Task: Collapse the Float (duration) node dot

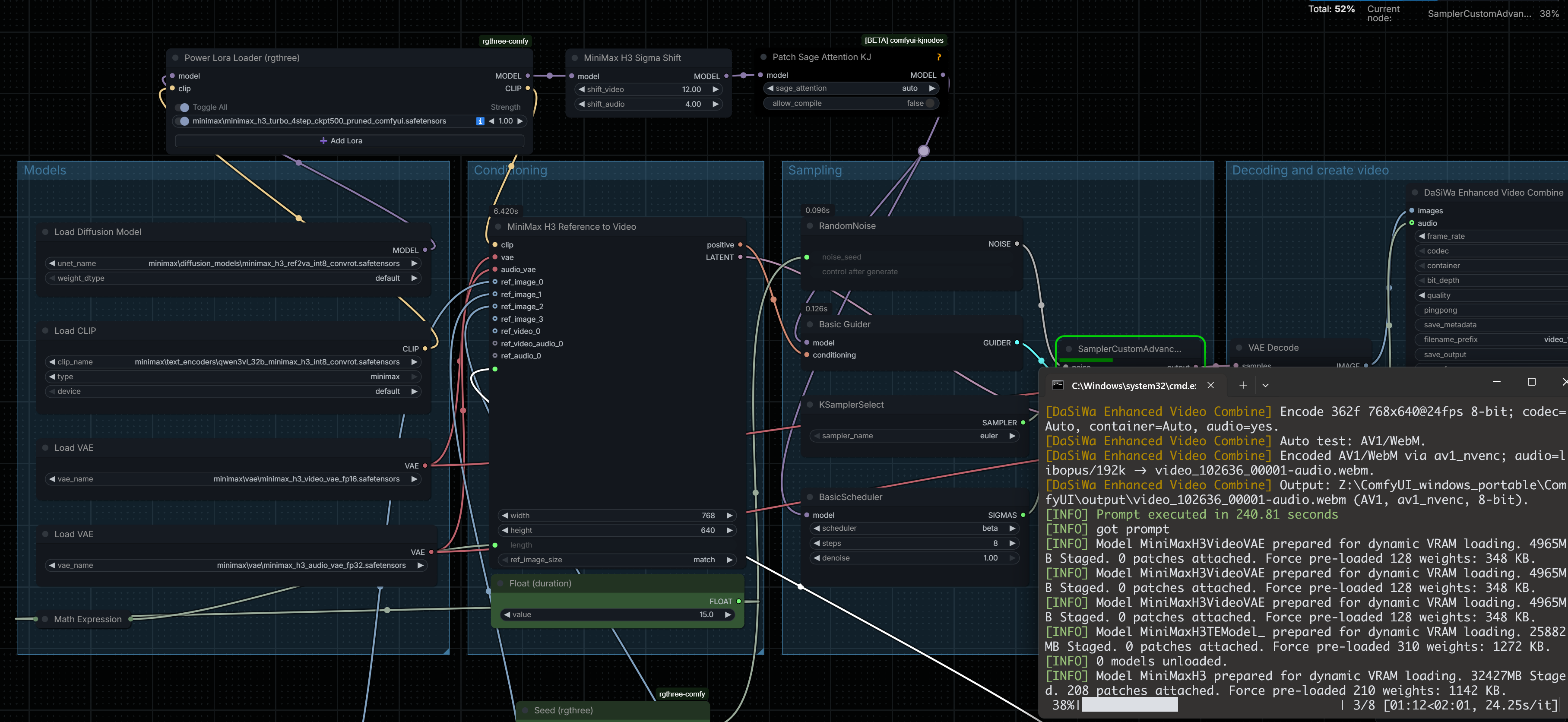Action: click(500, 583)
